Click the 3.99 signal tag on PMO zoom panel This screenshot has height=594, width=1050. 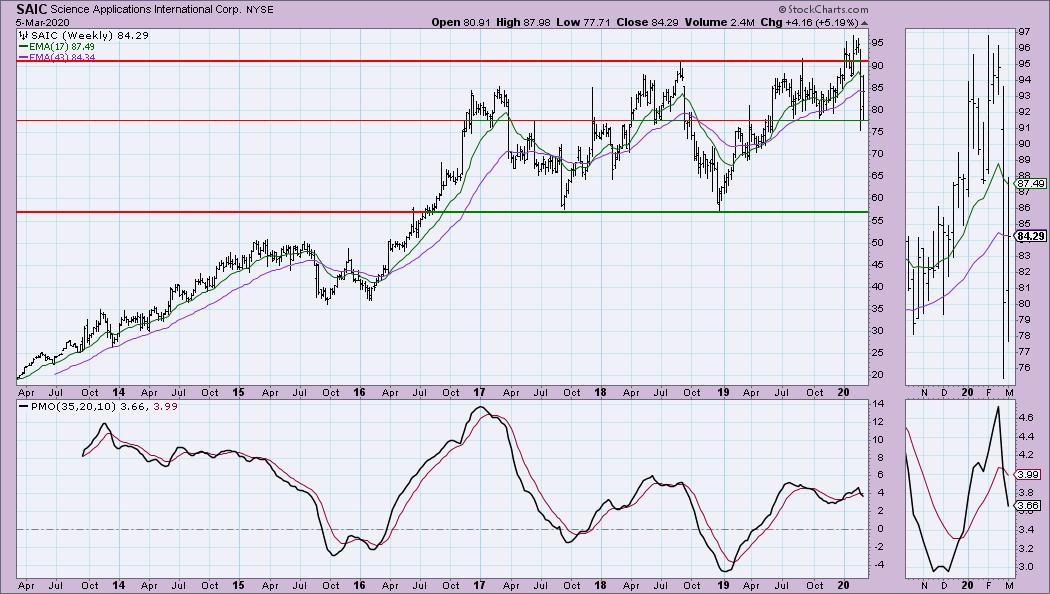pos(1029,474)
